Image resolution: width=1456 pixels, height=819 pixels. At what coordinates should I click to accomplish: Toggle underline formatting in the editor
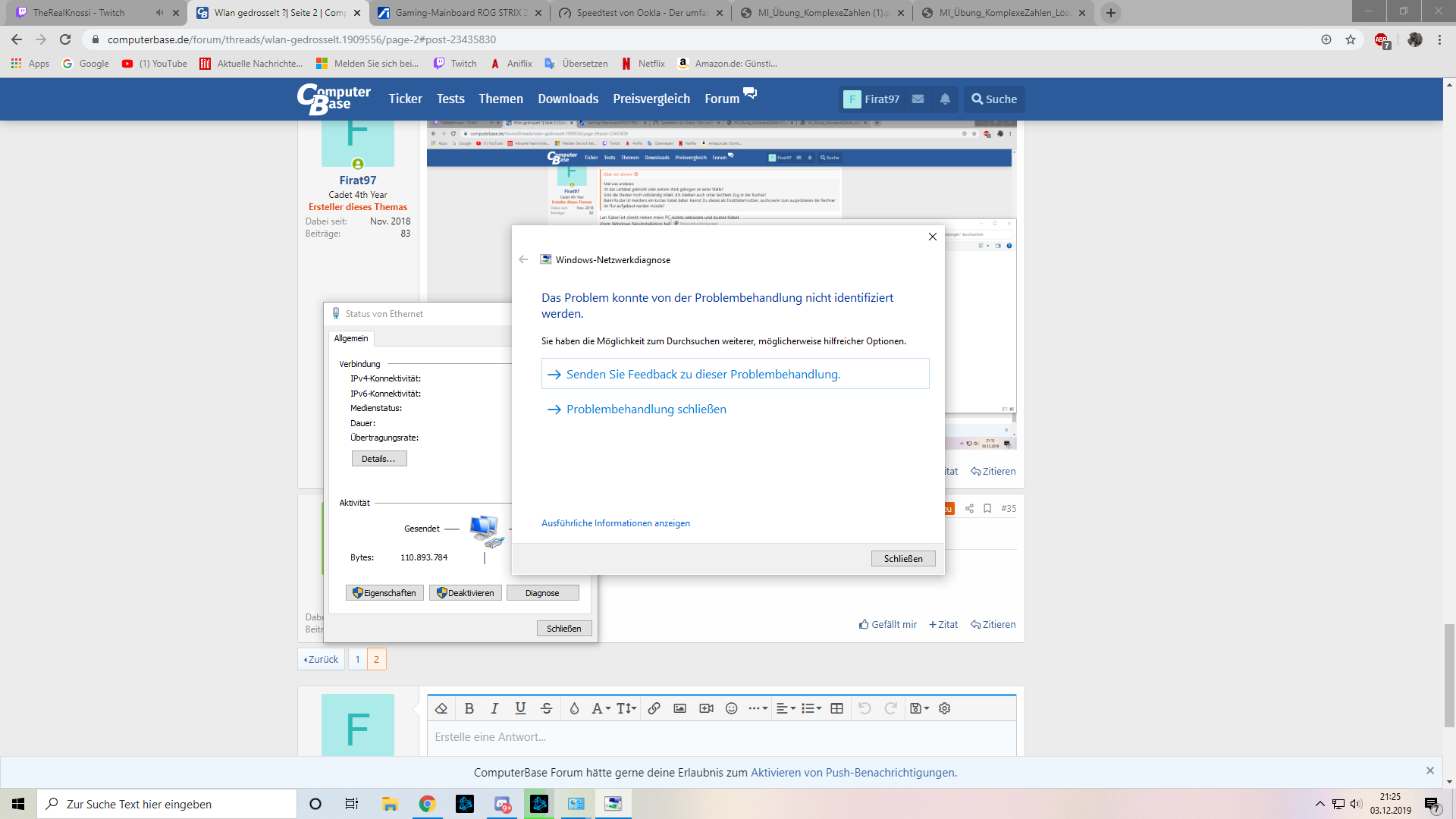pyautogui.click(x=520, y=708)
